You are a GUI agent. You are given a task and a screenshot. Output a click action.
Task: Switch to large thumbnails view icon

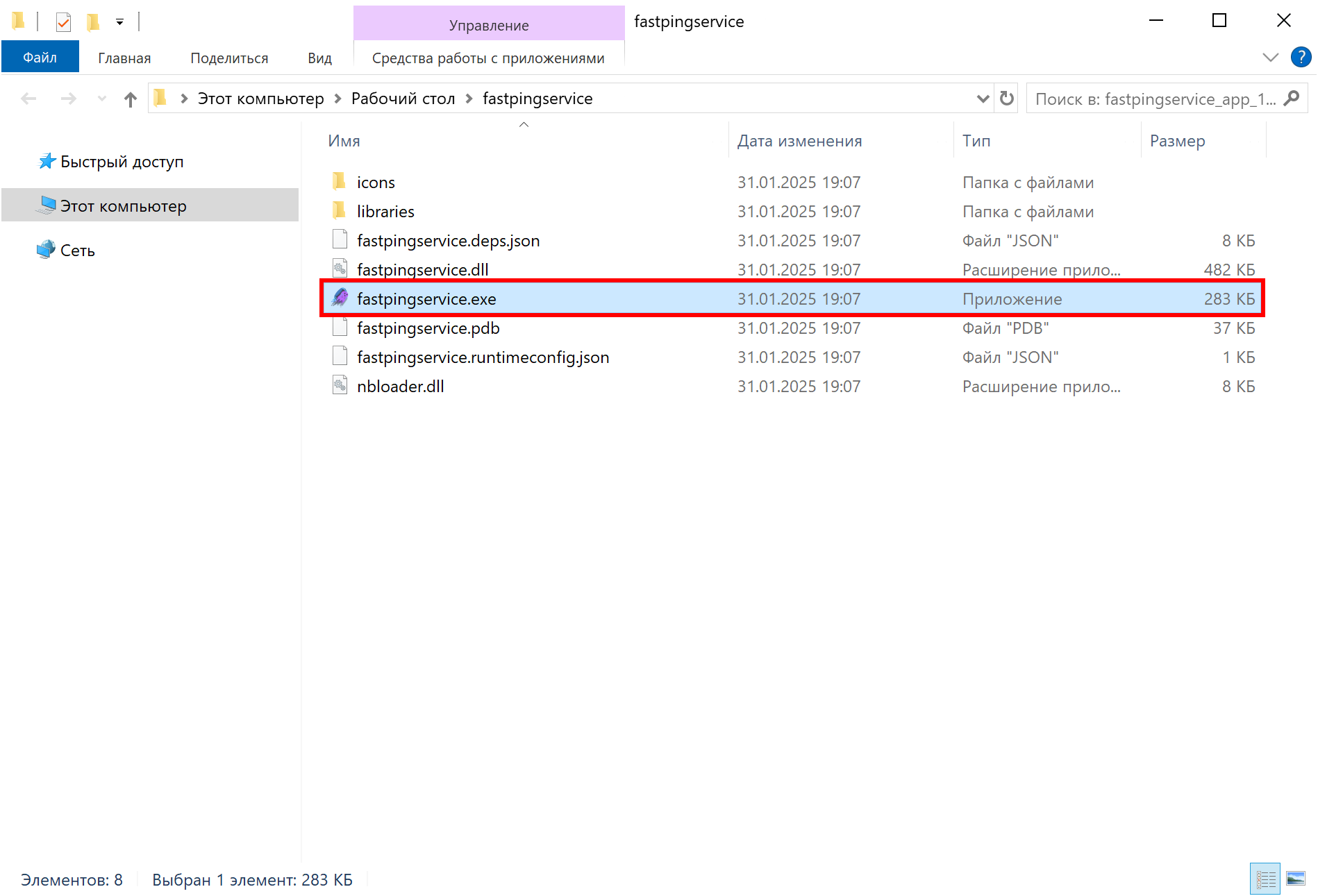(x=1295, y=879)
